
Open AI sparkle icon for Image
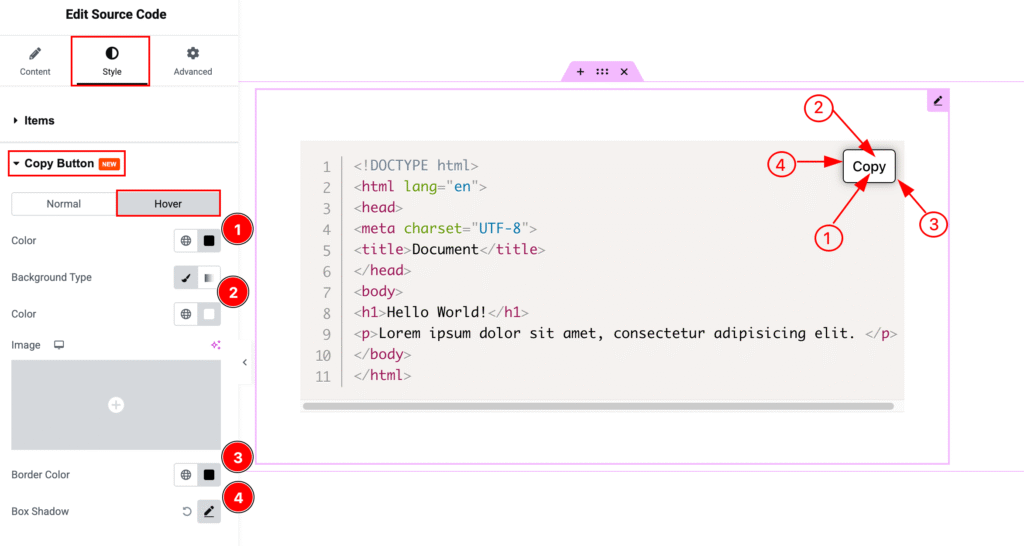pyautogui.click(x=216, y=345)
